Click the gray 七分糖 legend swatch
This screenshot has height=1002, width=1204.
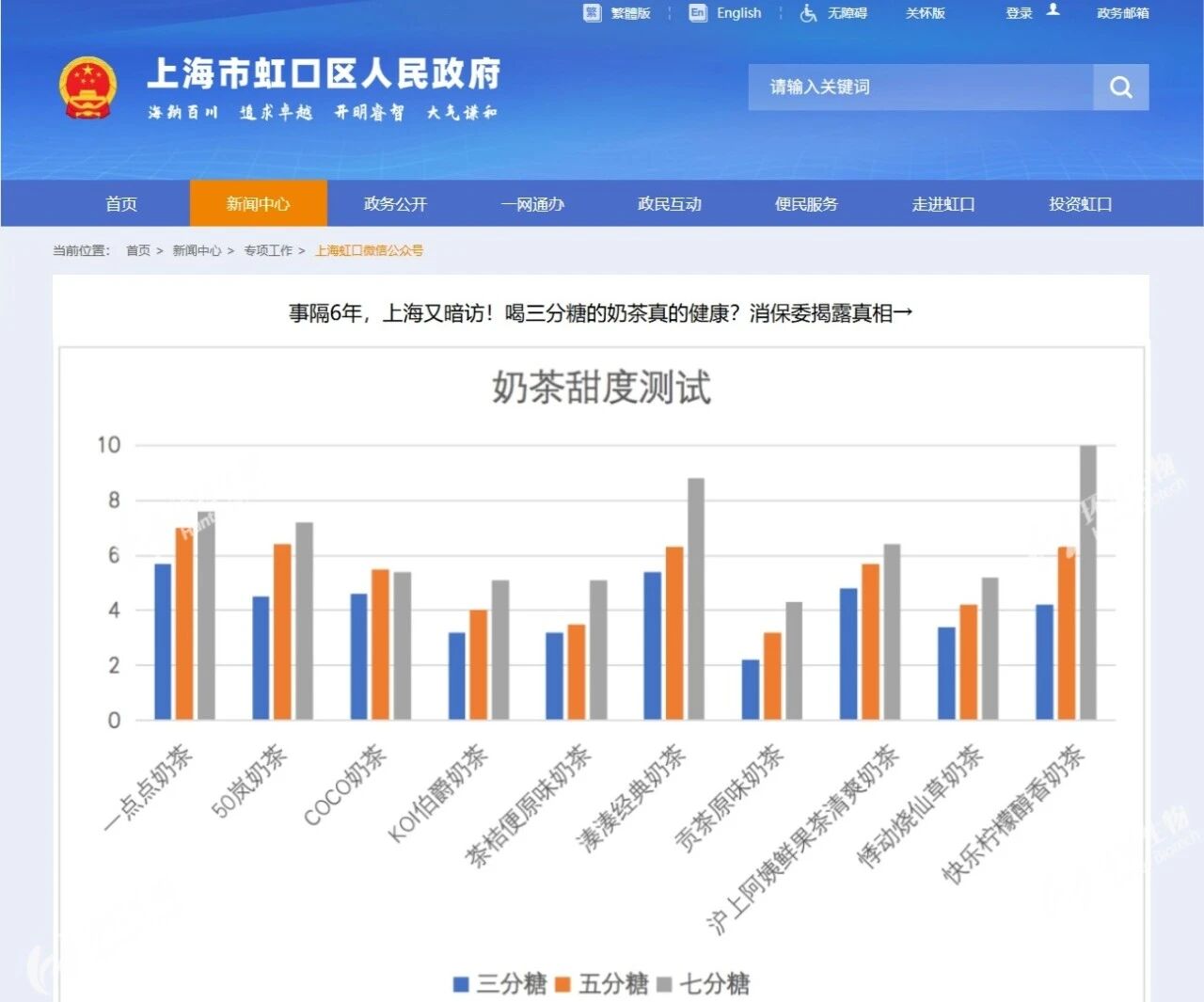664,984
